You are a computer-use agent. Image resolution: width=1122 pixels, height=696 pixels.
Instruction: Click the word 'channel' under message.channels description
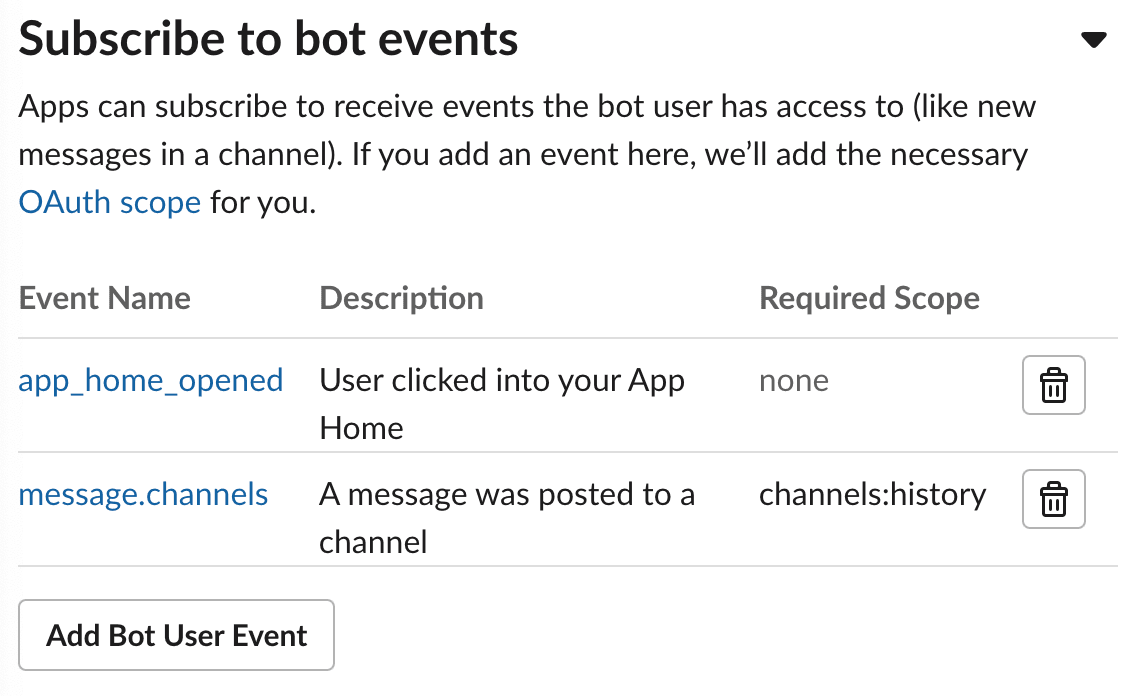tap(373, 542)
